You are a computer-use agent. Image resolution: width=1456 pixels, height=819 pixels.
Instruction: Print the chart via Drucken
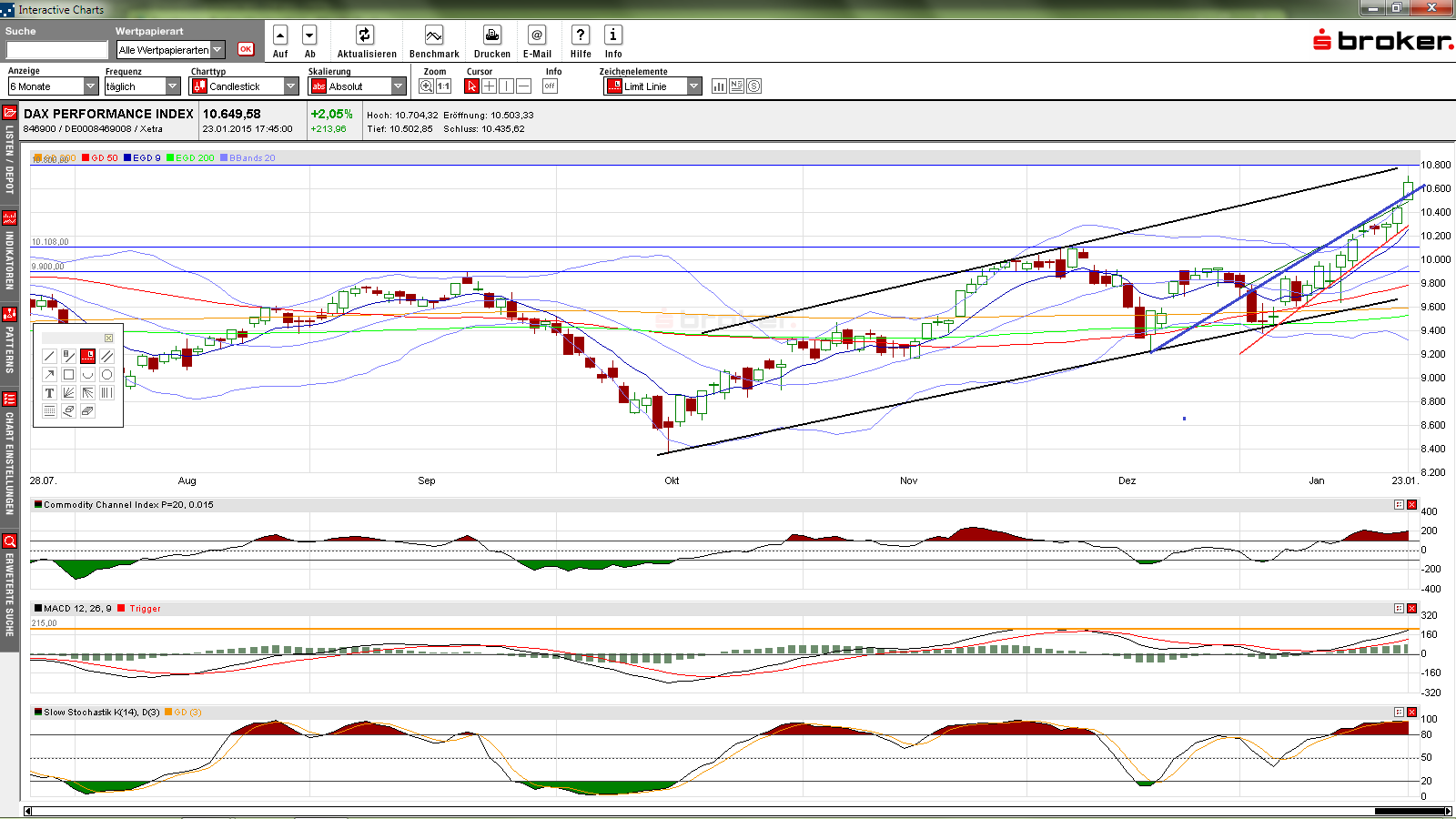[x=492, y=35]
